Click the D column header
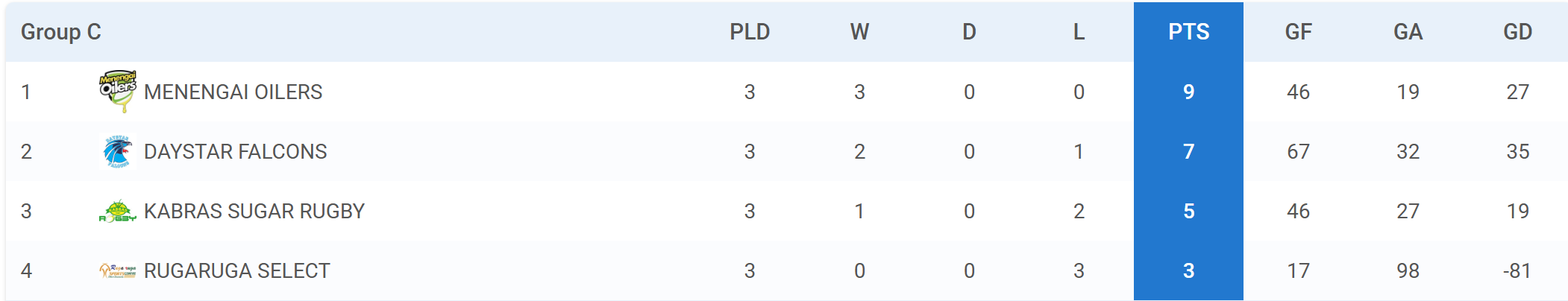Screen dimensions: 1568x301 pos(969,32)
